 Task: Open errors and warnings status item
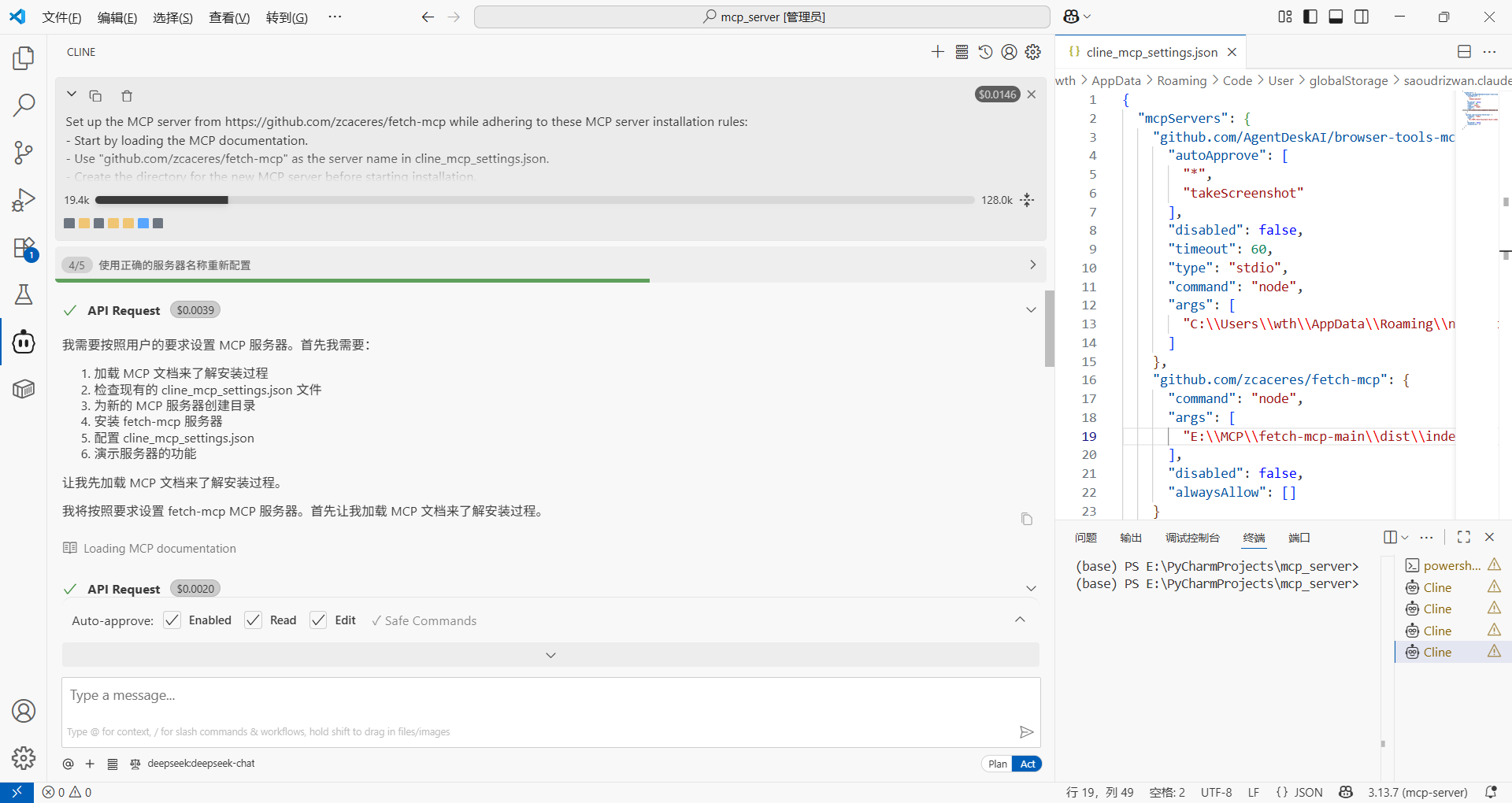[67, 793]
